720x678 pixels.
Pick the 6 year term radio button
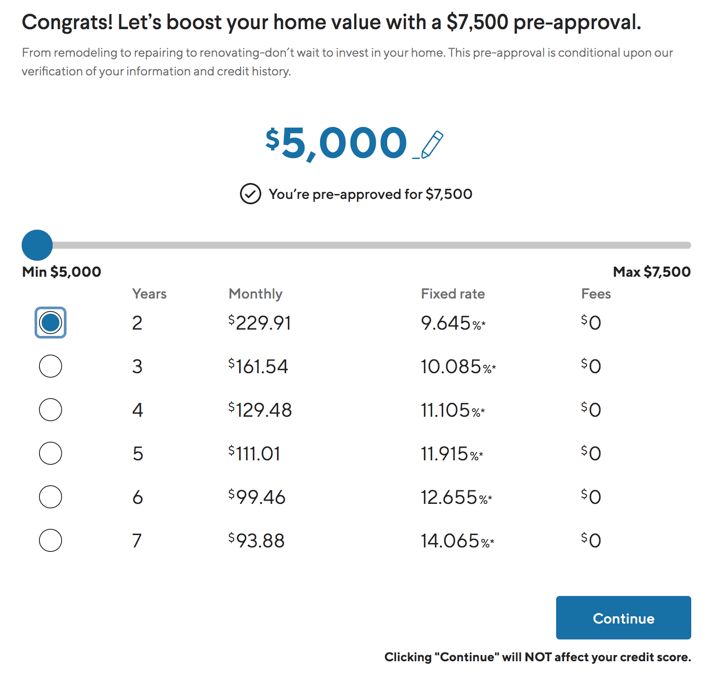(51, 497)
